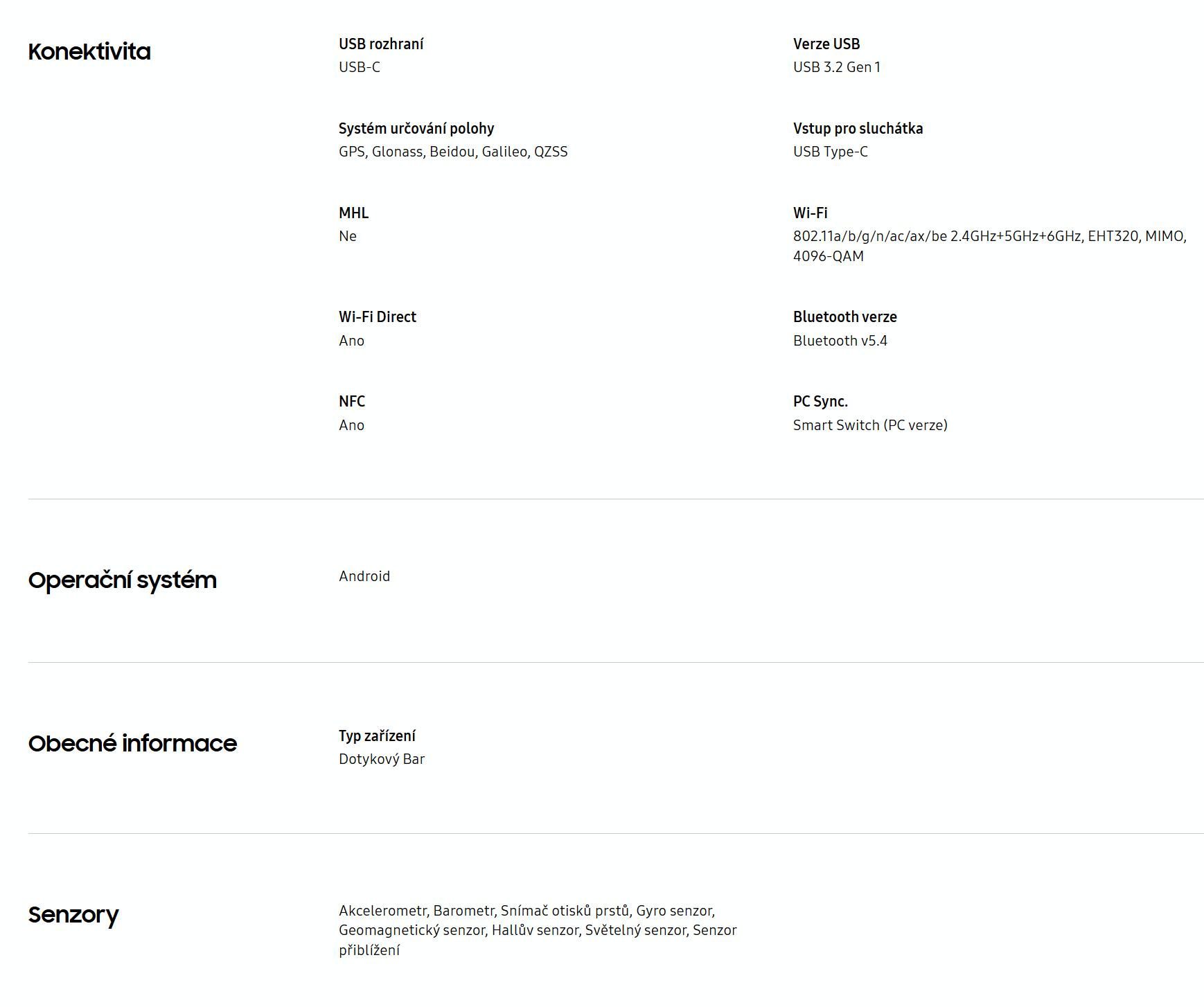Click the 802.11a/b/g/n/ac/ax/be Wi-Fi details text

click(990, 246)
